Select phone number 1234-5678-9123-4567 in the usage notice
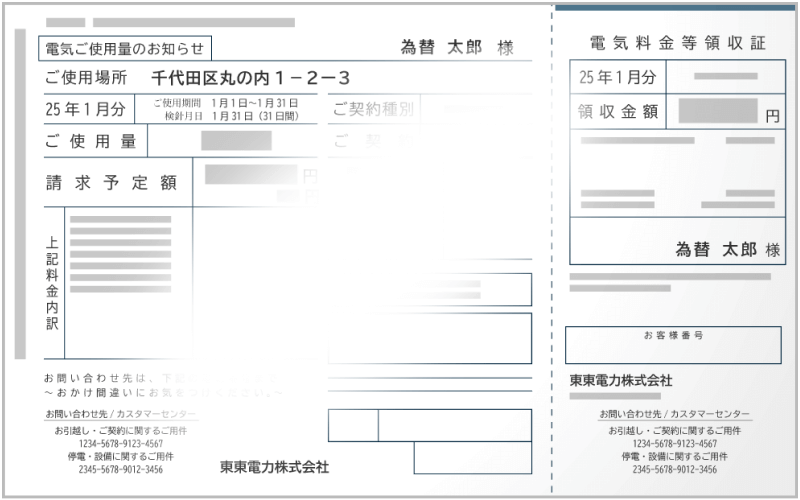This screenshot has width=800, height=500. point(121,443)
